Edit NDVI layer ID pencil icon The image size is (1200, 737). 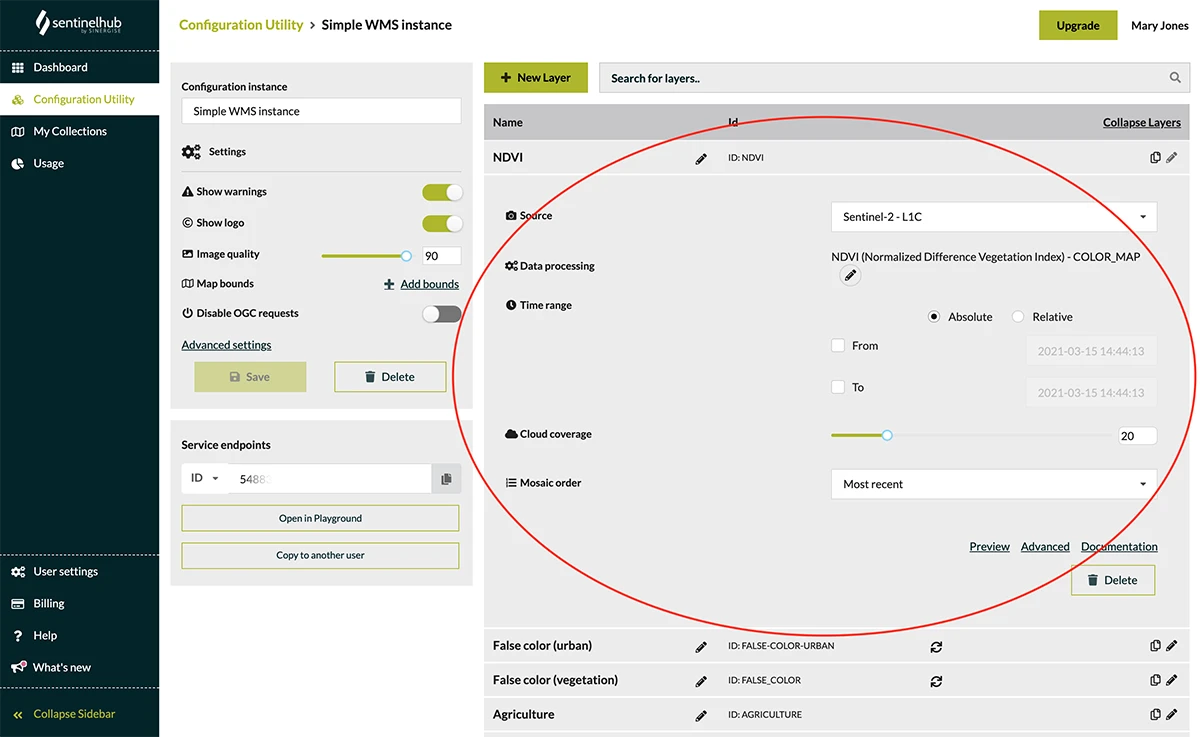(x=1172, y=158)
